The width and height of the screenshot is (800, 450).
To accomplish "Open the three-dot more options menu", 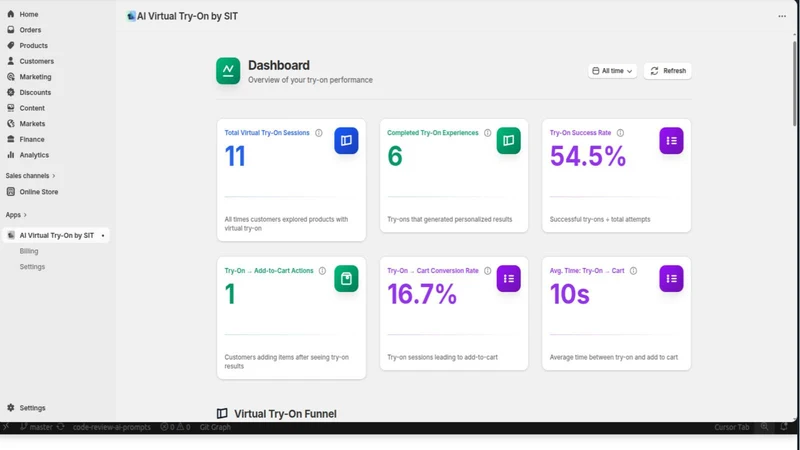I will click(x=782, y=16).
